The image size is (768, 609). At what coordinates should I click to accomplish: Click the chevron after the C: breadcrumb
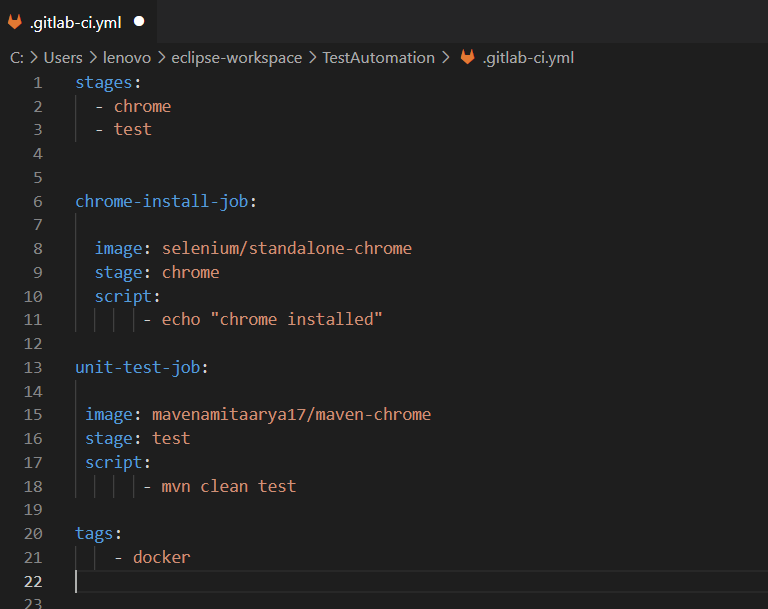click(34, 58)
